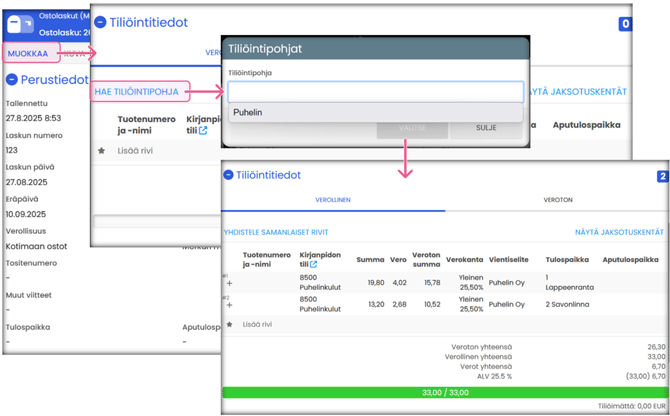Open external link icon next to Kirjanpidon tili in lower table

(x=314, y=264)
